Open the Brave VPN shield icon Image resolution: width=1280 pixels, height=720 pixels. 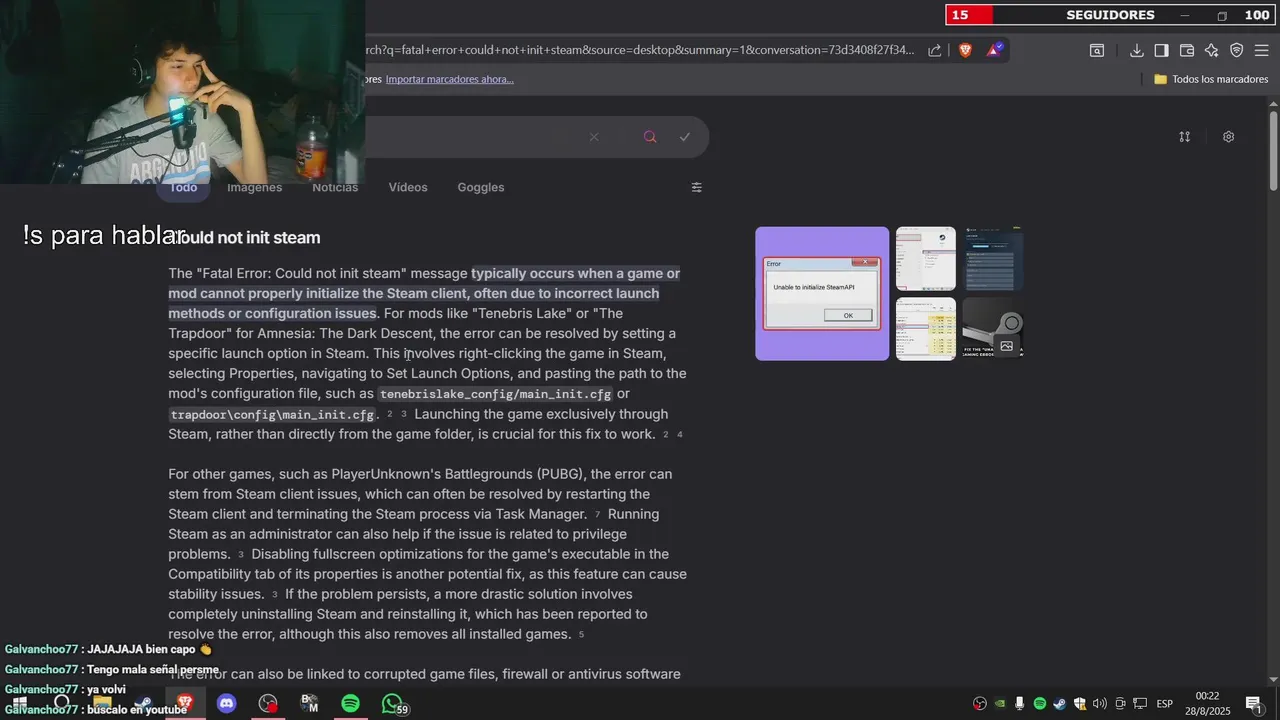tap(1237, 51)
